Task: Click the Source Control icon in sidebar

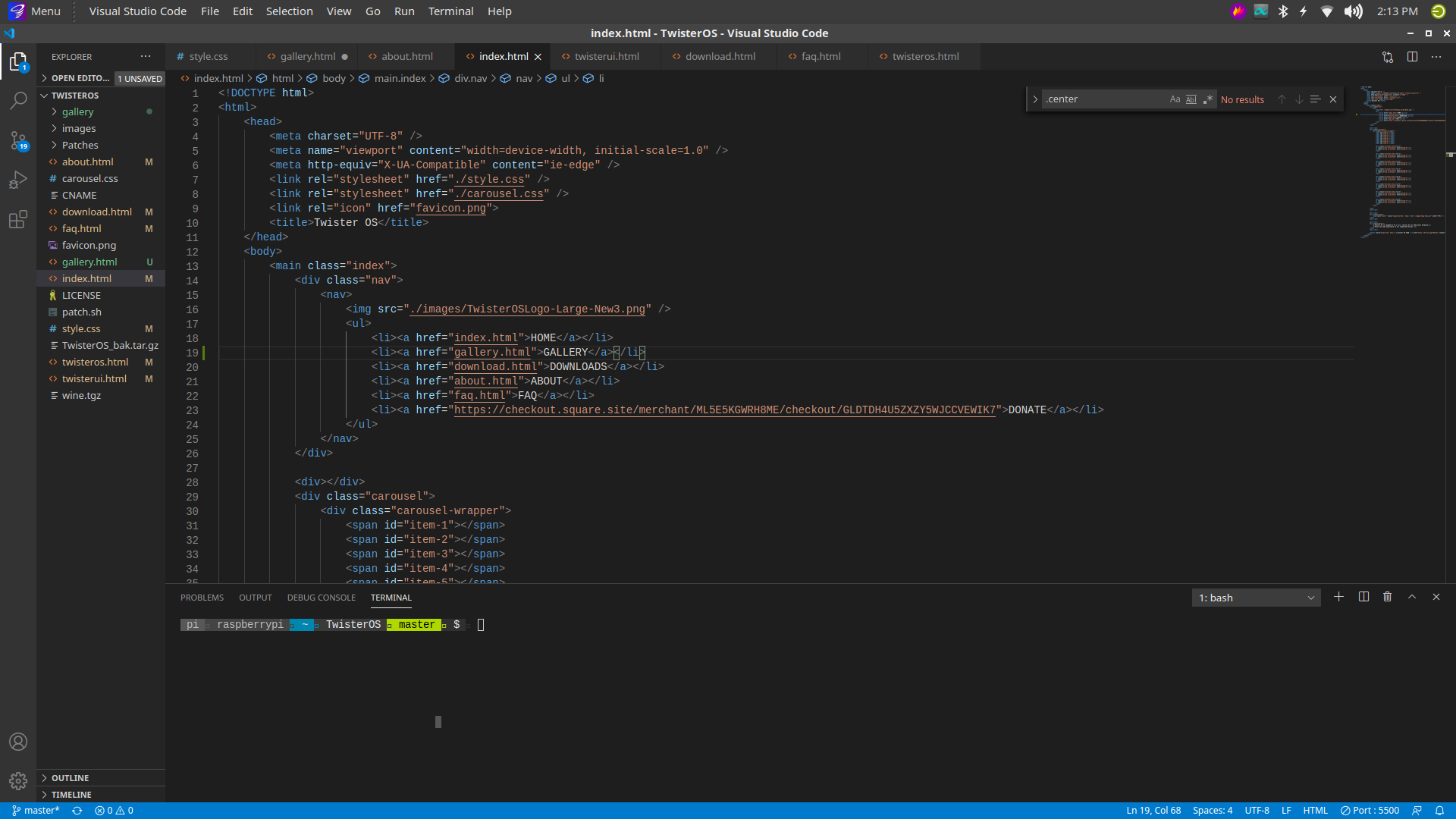Action: (x=19, y=145)
